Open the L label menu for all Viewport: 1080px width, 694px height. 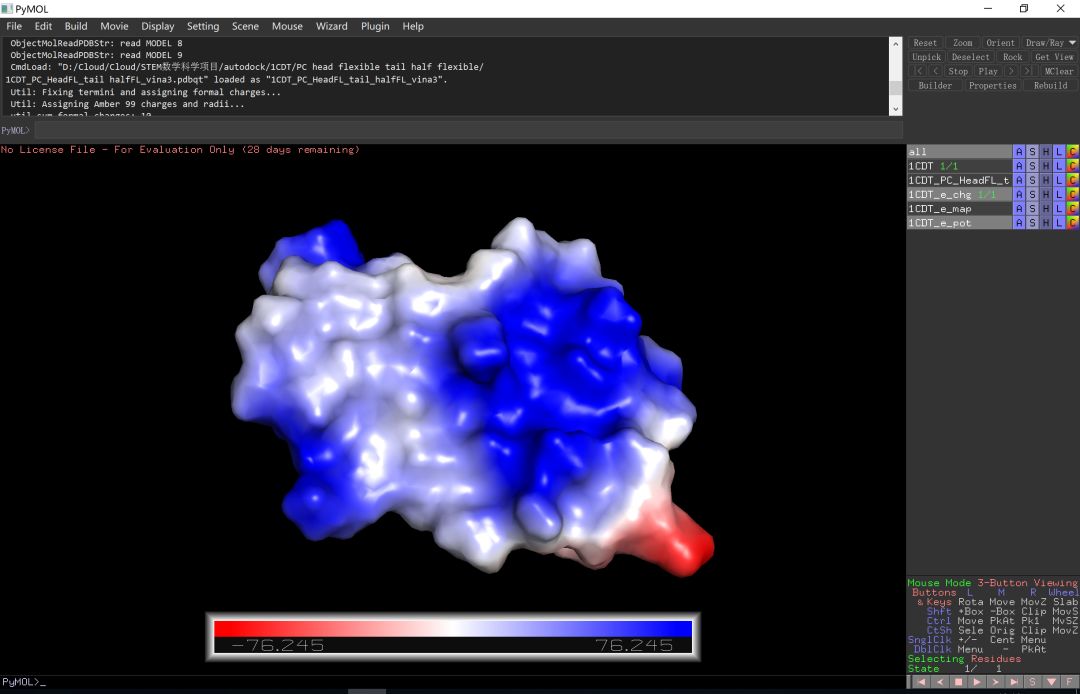(1059, 151)
